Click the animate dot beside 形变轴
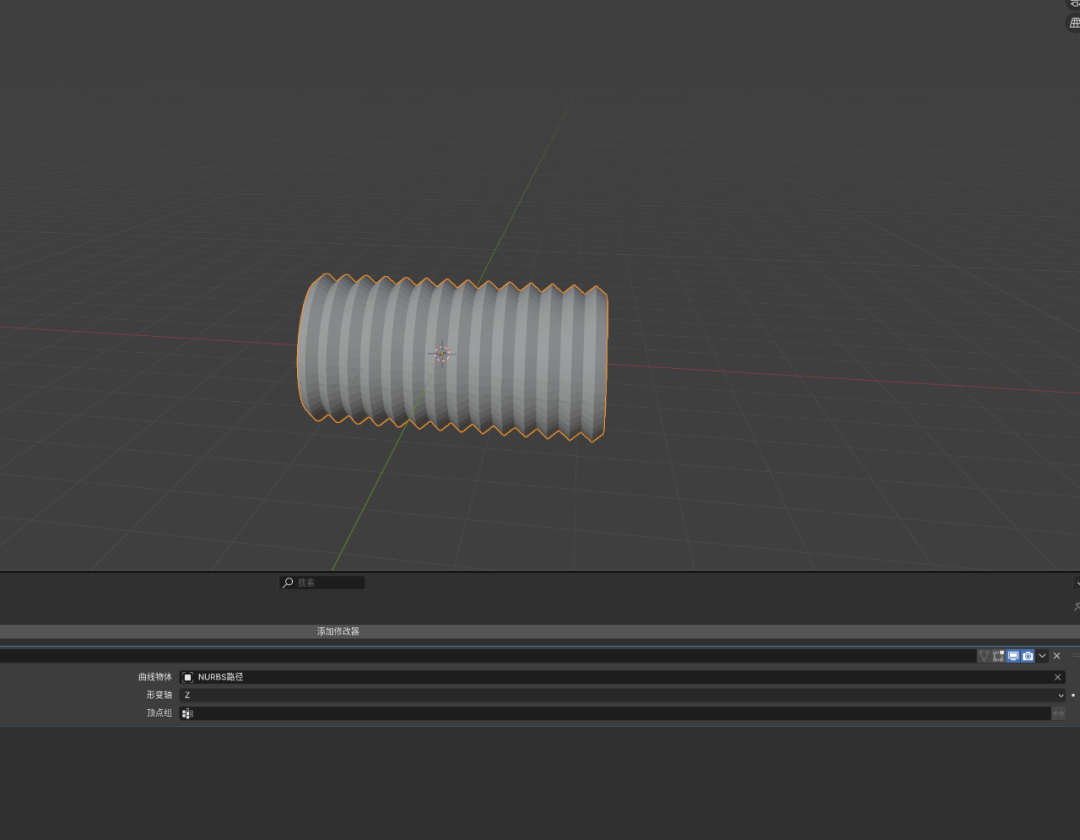1080x840 pixels. click(x=1073, y=695)
